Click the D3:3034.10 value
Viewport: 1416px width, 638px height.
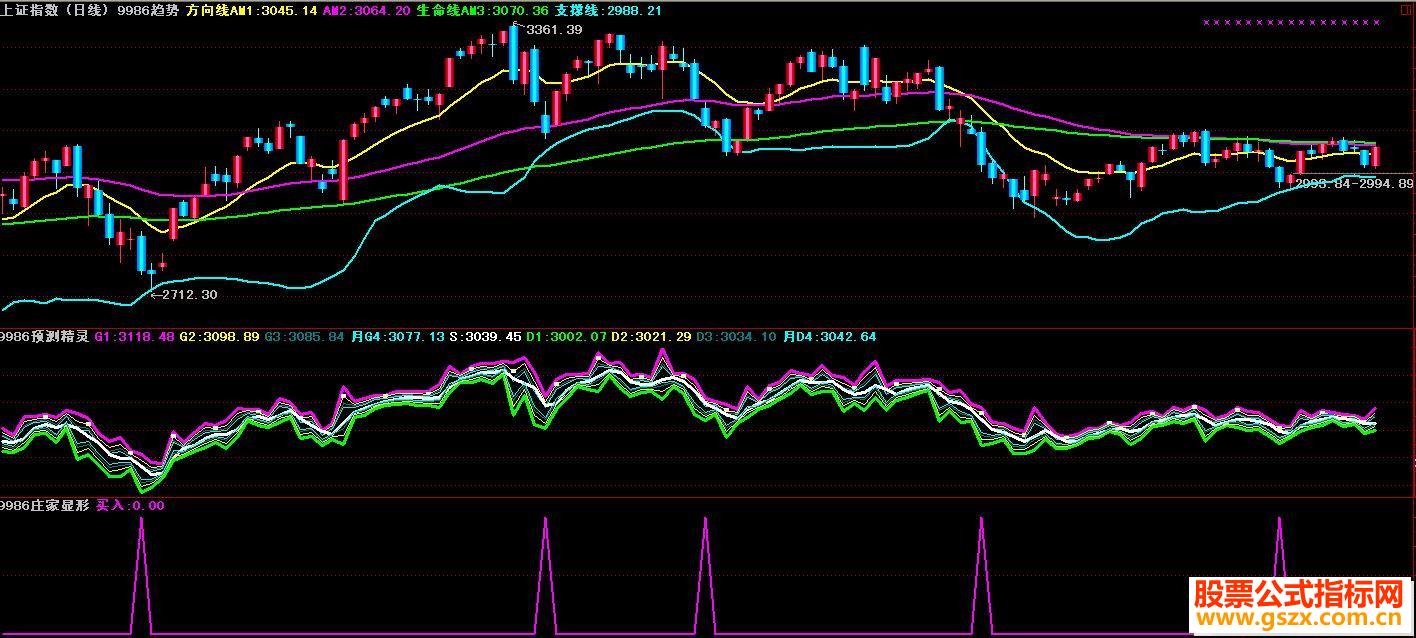point(736,337)
